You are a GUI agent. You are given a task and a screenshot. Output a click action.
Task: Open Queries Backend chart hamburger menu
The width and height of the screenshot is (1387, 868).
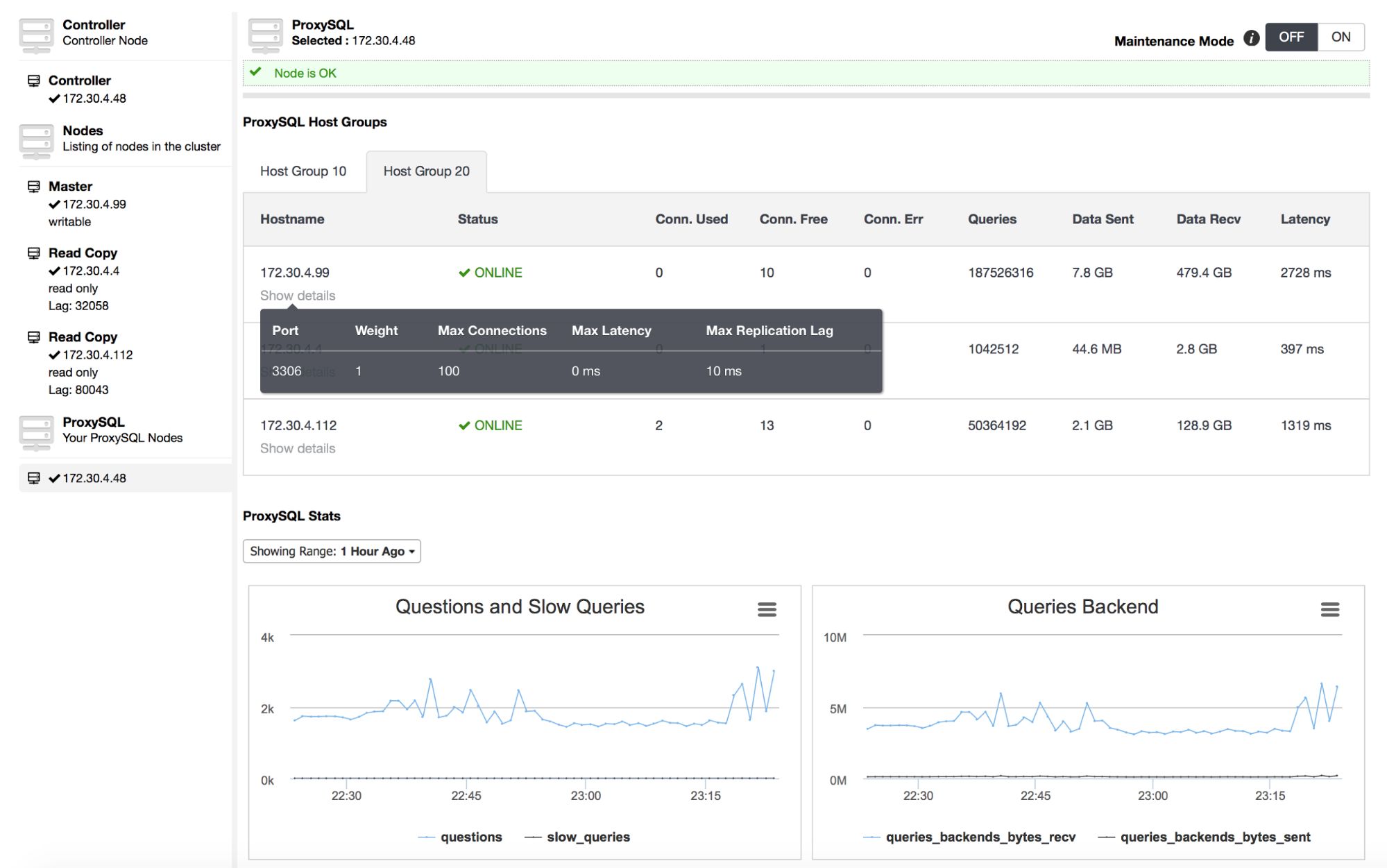tap(1330, 609)
